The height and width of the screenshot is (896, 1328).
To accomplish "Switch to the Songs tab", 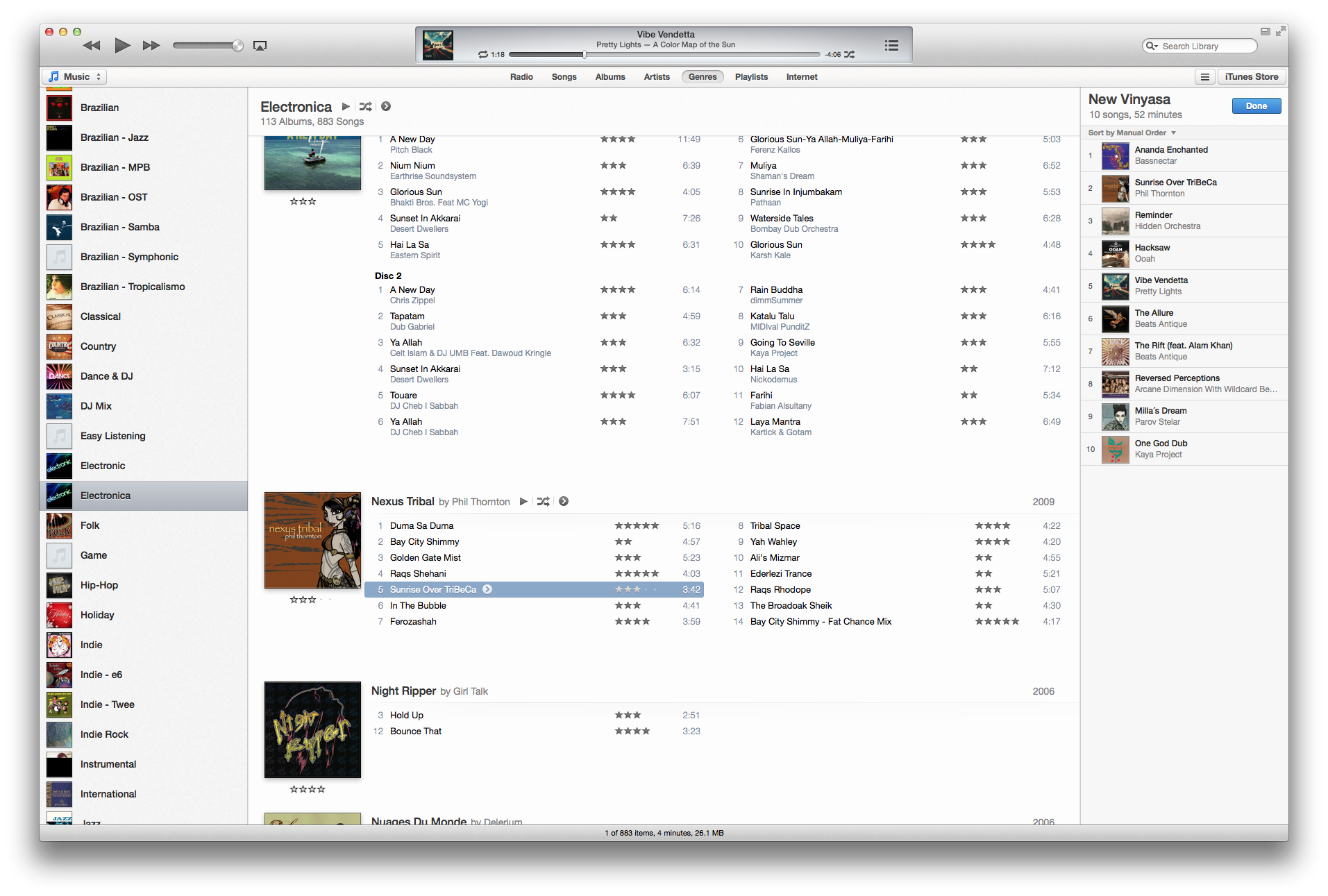I will tap(564, 77).
